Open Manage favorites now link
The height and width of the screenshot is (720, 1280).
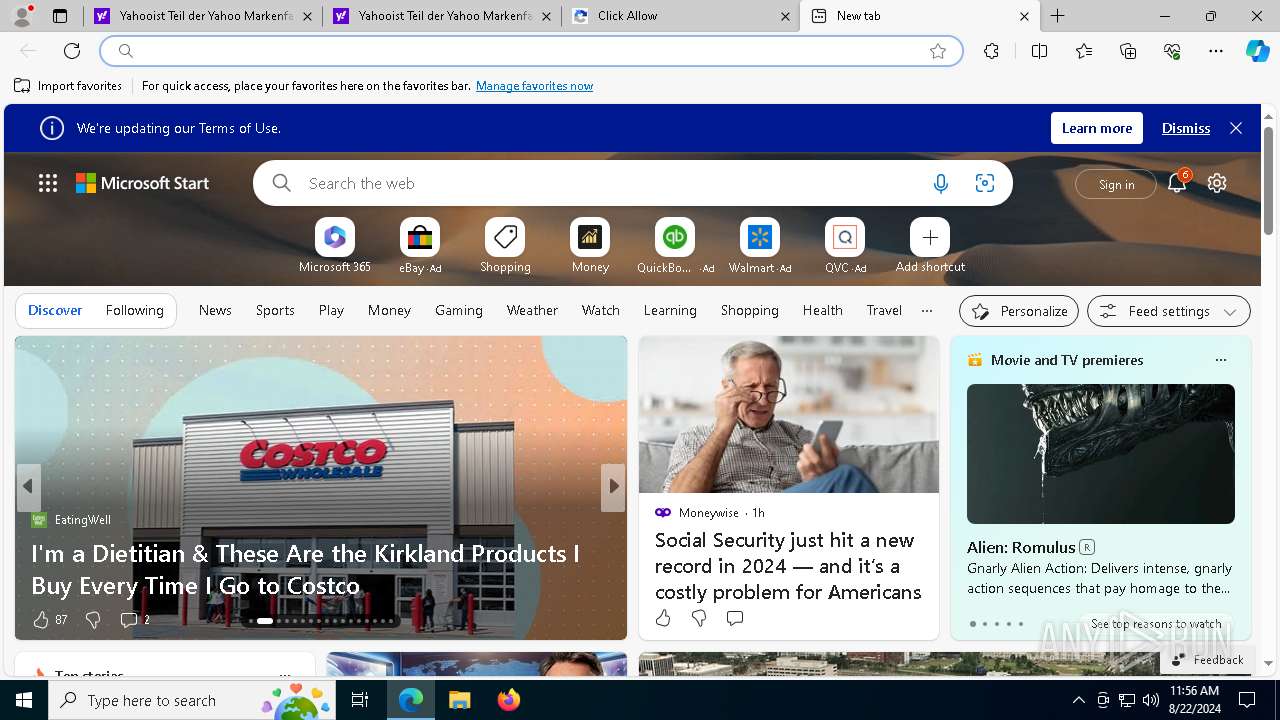point(534,86)
